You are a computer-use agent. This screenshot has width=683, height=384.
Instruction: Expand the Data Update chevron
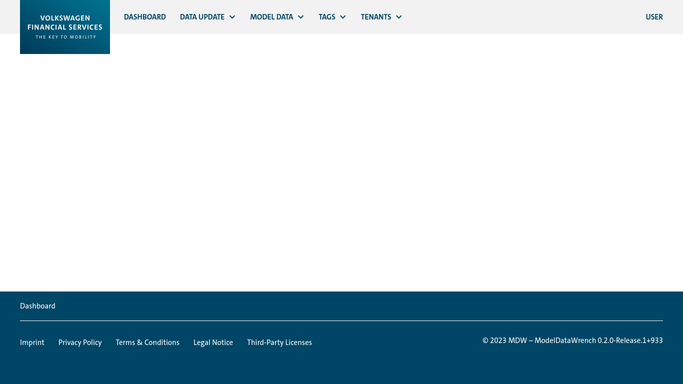coord(232,17)
